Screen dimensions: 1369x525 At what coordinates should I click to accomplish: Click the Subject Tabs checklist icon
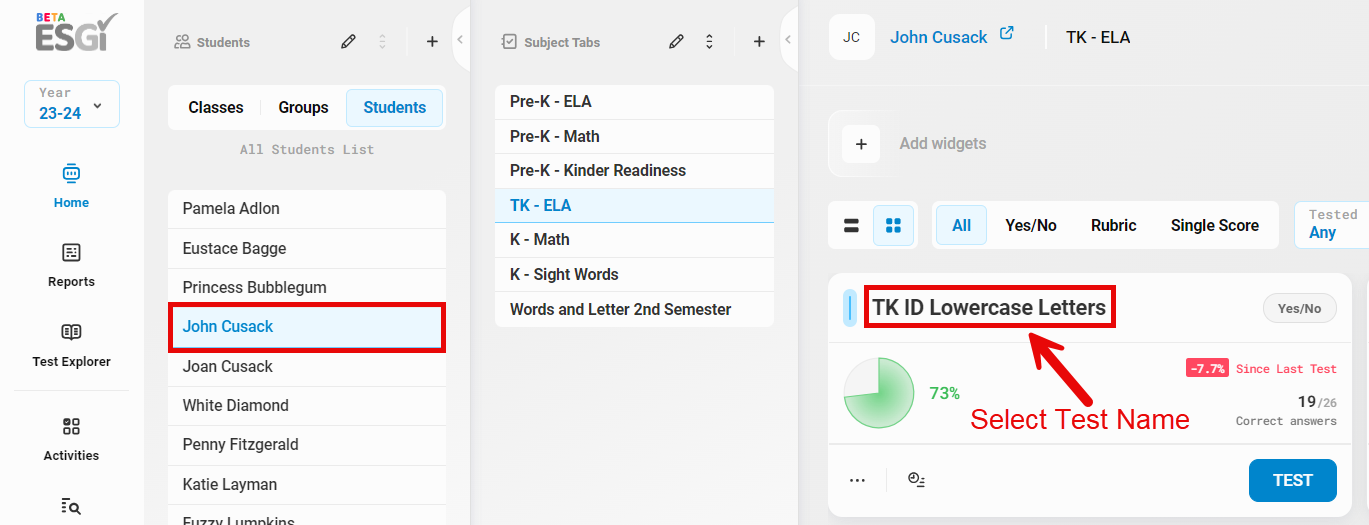pyautogui.click(x=509, y=42)
